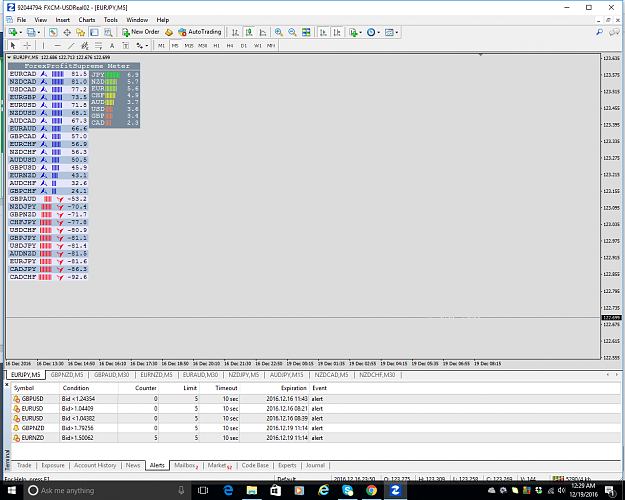The width and height of the screenshot is (625, 500).
Task: Select the Text Label tool
Action: [x=126, y=45]
